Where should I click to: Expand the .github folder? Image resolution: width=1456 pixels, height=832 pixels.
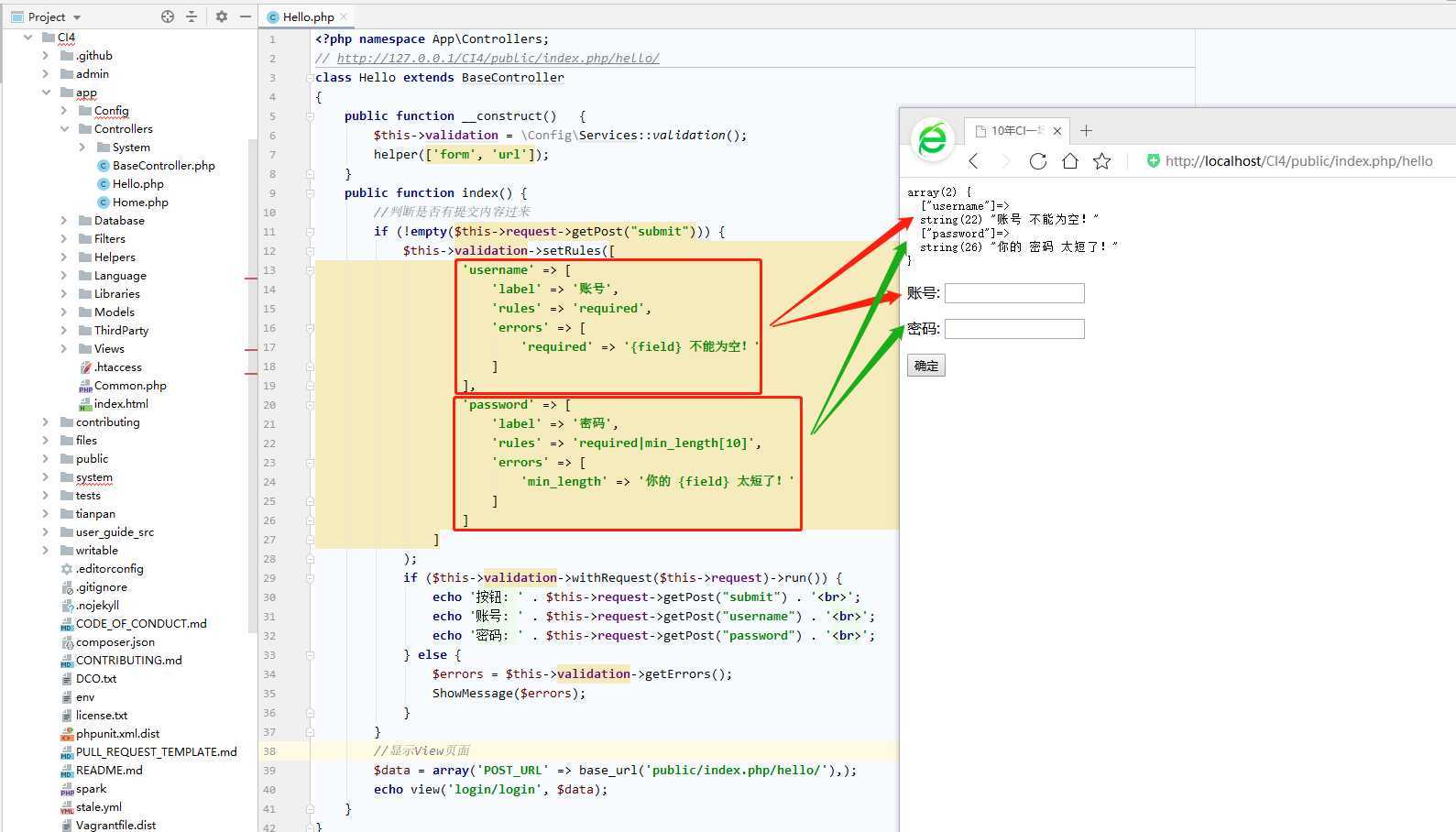pos(46,56)
